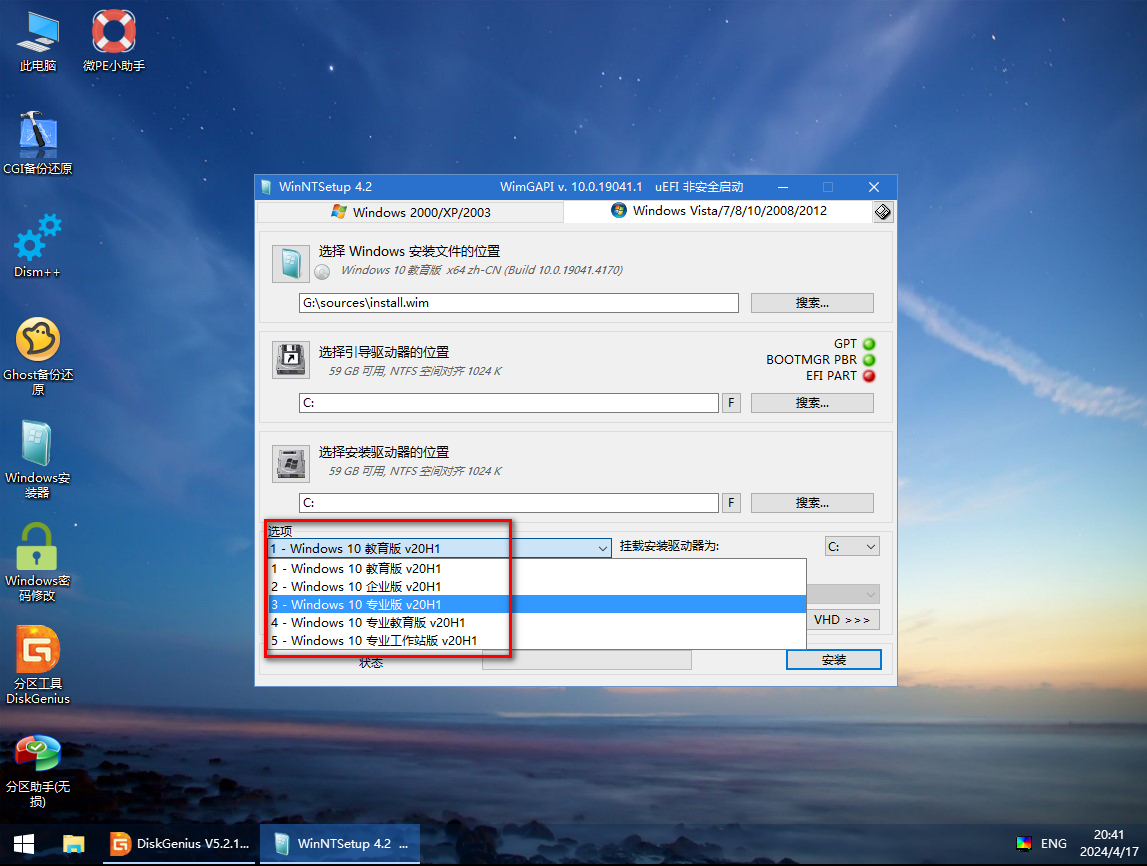Click 搜索 button for installation drive

click(812, 503)
